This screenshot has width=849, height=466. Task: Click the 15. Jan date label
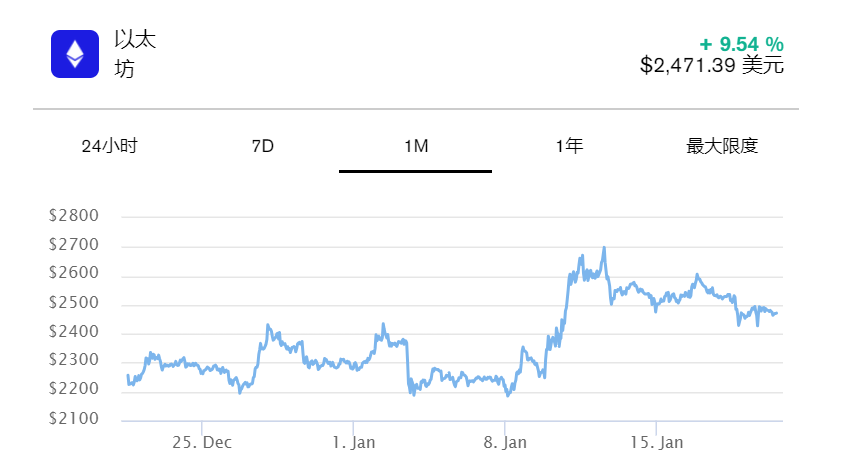(x=657, y=442)
